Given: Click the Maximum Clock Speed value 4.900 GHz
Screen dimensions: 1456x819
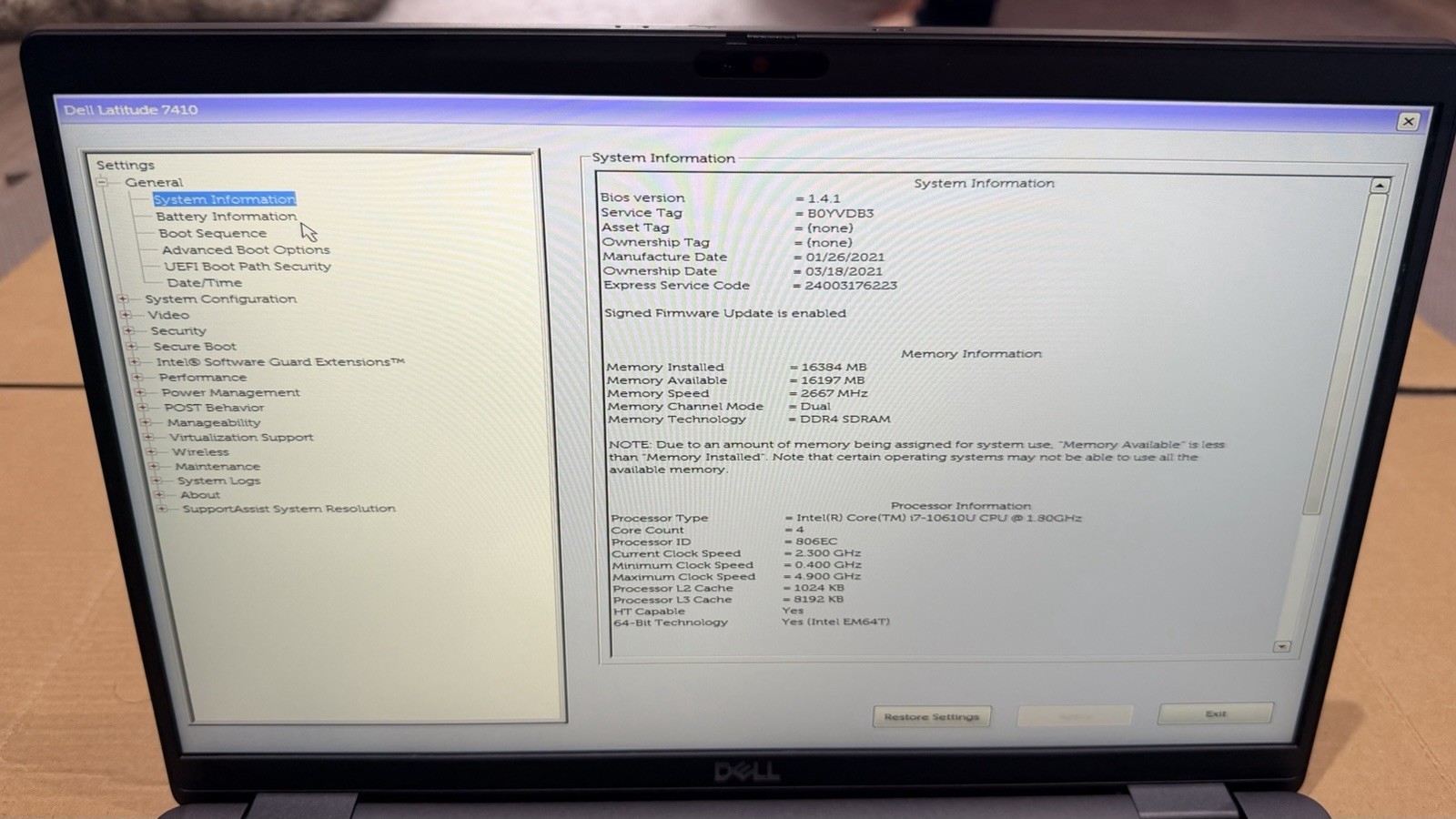Looking at the screenshot, I should tap(827, 576).
